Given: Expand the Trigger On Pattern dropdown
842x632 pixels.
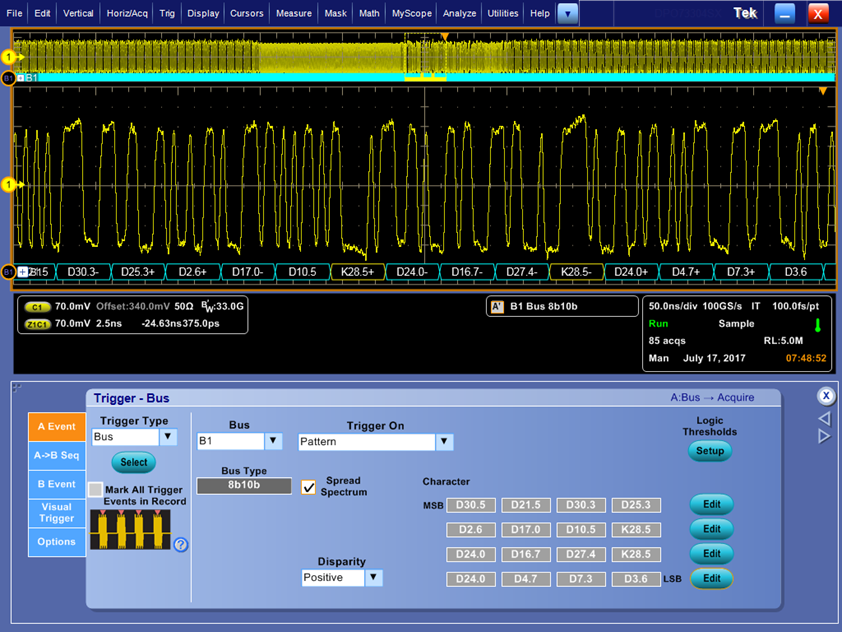Looking at the screenshot, I should [444, 442].
